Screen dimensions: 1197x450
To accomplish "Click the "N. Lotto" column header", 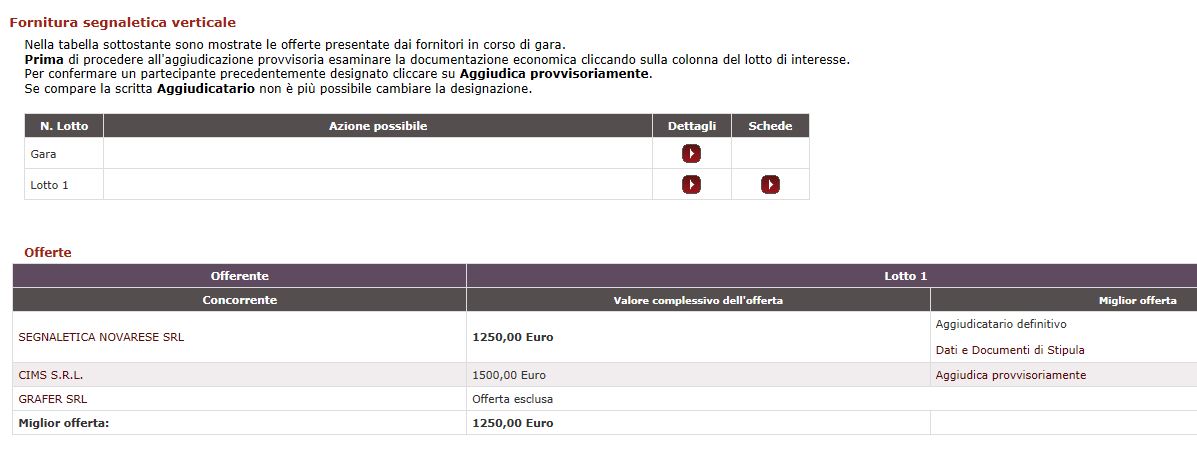I will [64, 126].
